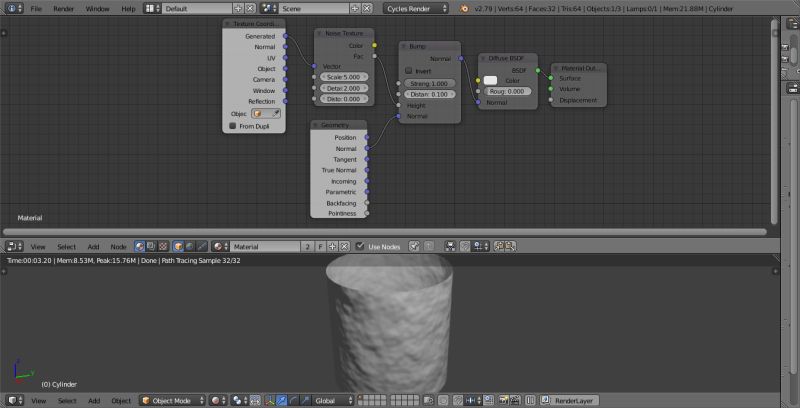The width and height of the screenshot is (800, 408).
Task: Switch to shader nodes tree type
Action: [140, 246]
